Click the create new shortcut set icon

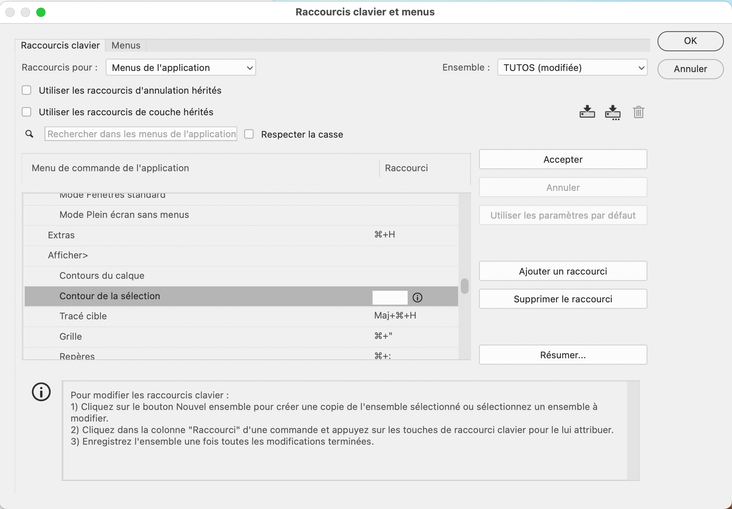tap(613, 112)
